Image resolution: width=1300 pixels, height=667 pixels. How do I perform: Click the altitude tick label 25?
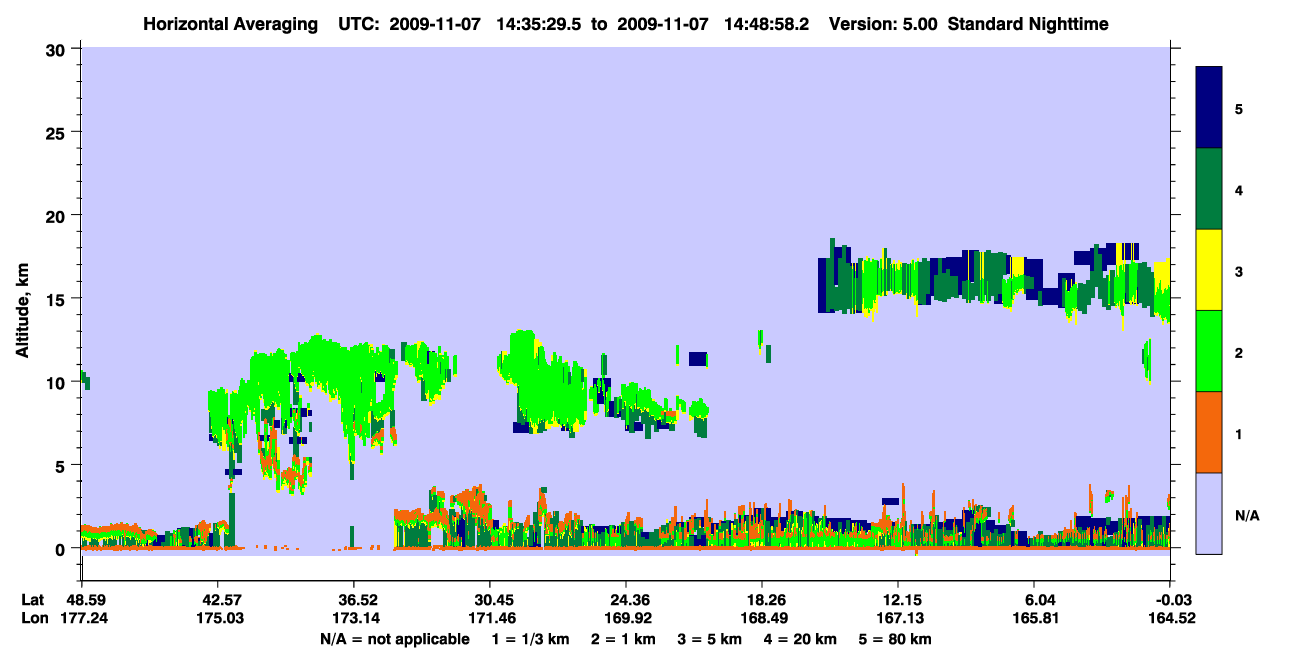point(58,132)
